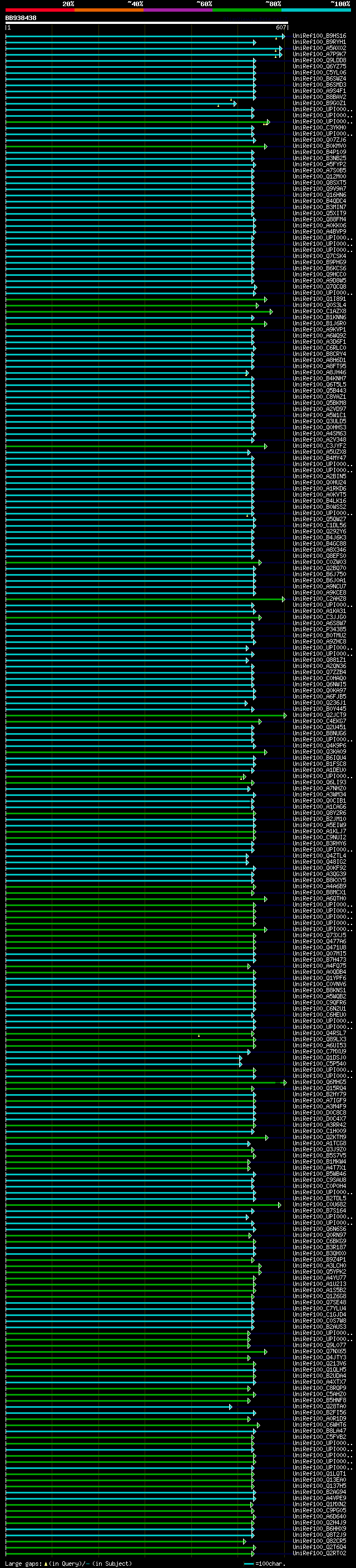Select hit UniRef100_A9S4F1
This screenshot has width=356, height=1568.
pyautogui.click(x=319, y=91)
